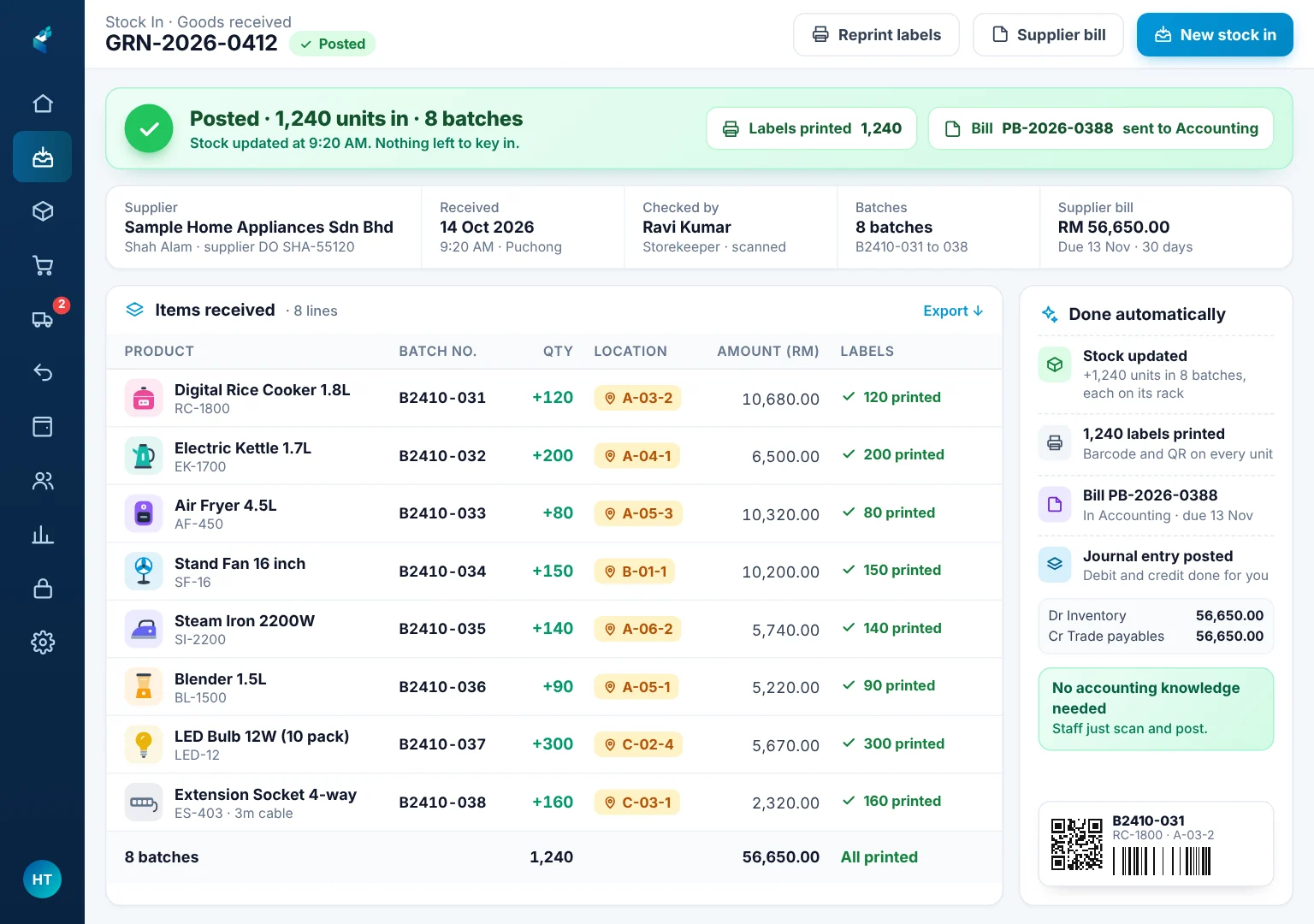The width and height of the screenshot is (1314, 924).
Task: Click the Electric Kettle quantity +200
Action: (553, 455)
